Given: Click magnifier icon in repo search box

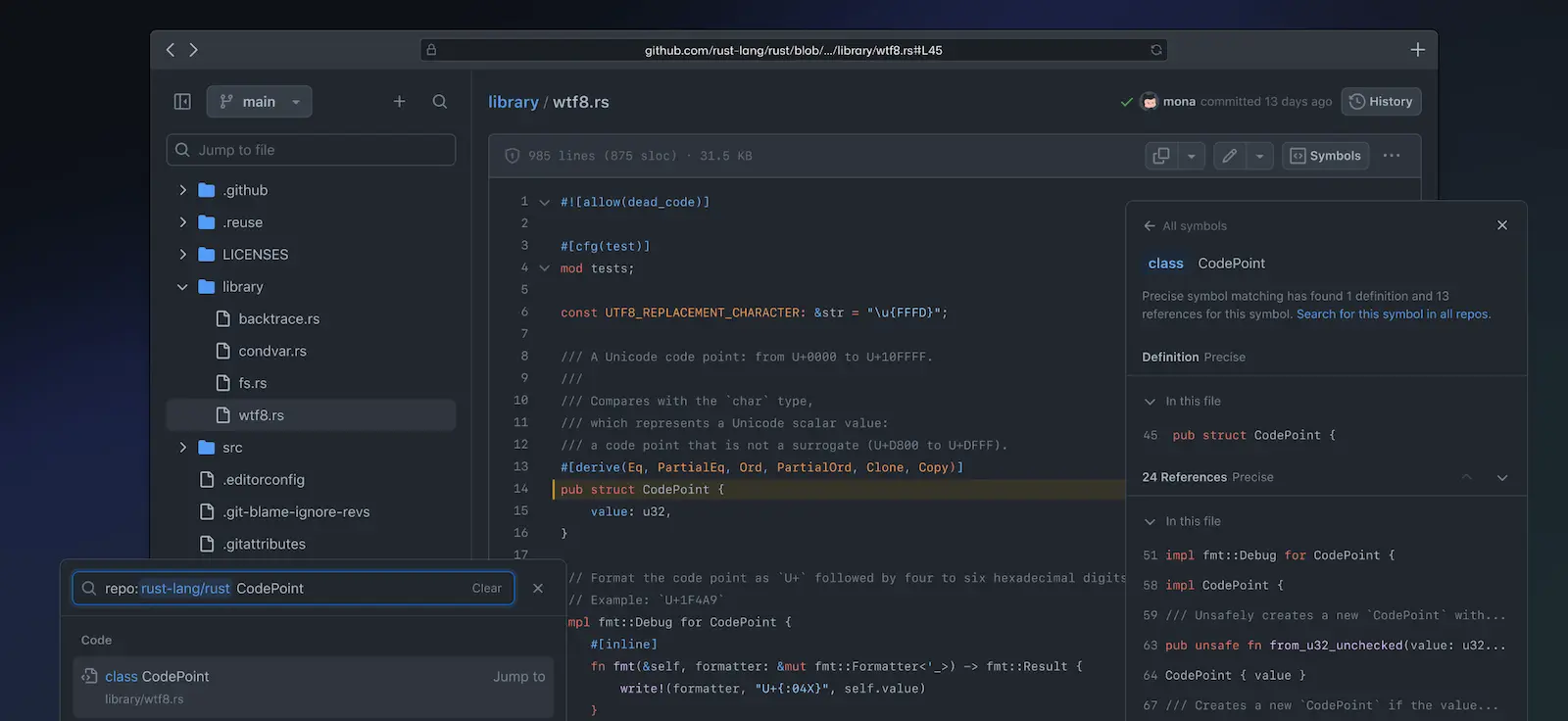Looking at the screenshot, I should [x=89, y=589].
